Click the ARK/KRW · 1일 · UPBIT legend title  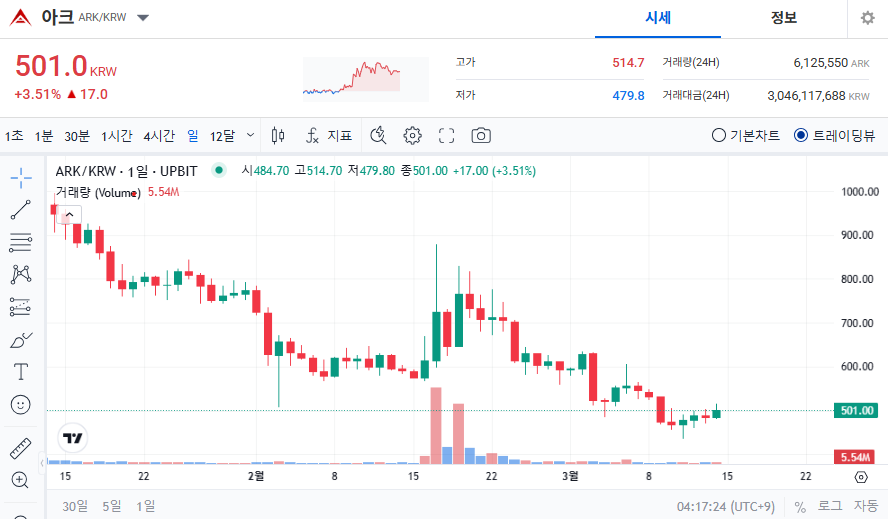(x=126, y=171)
